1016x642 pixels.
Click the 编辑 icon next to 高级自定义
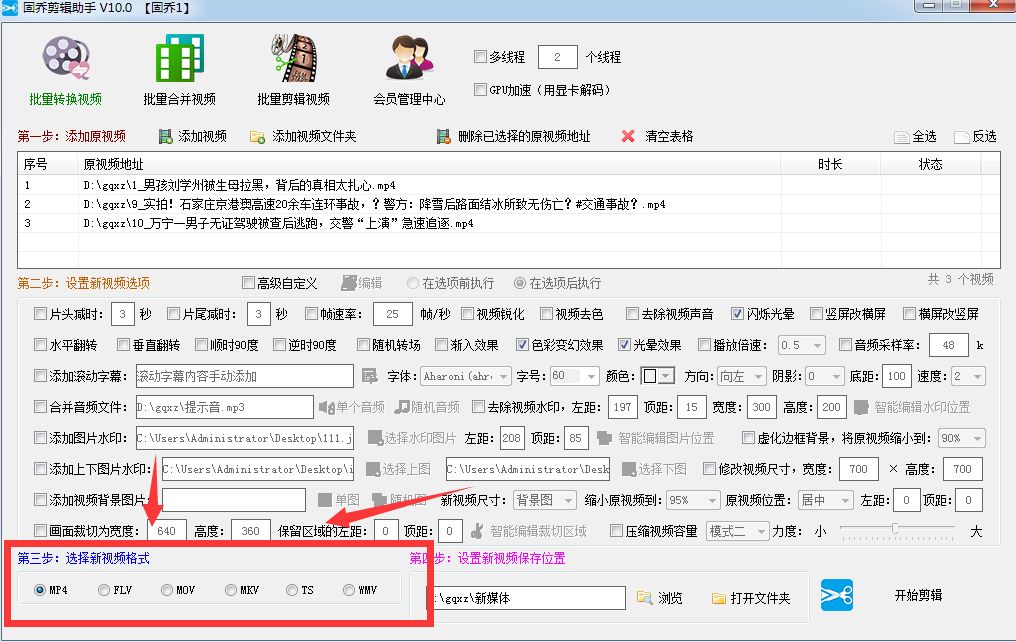pyautogui.click(x=349, y=283)
